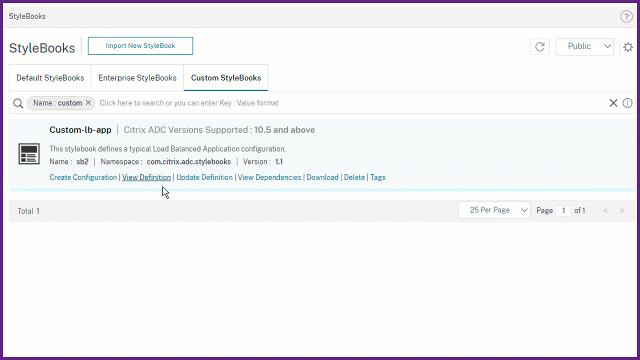
Task: Click Import New StyleBook button
Action: [x=140, y=46]
